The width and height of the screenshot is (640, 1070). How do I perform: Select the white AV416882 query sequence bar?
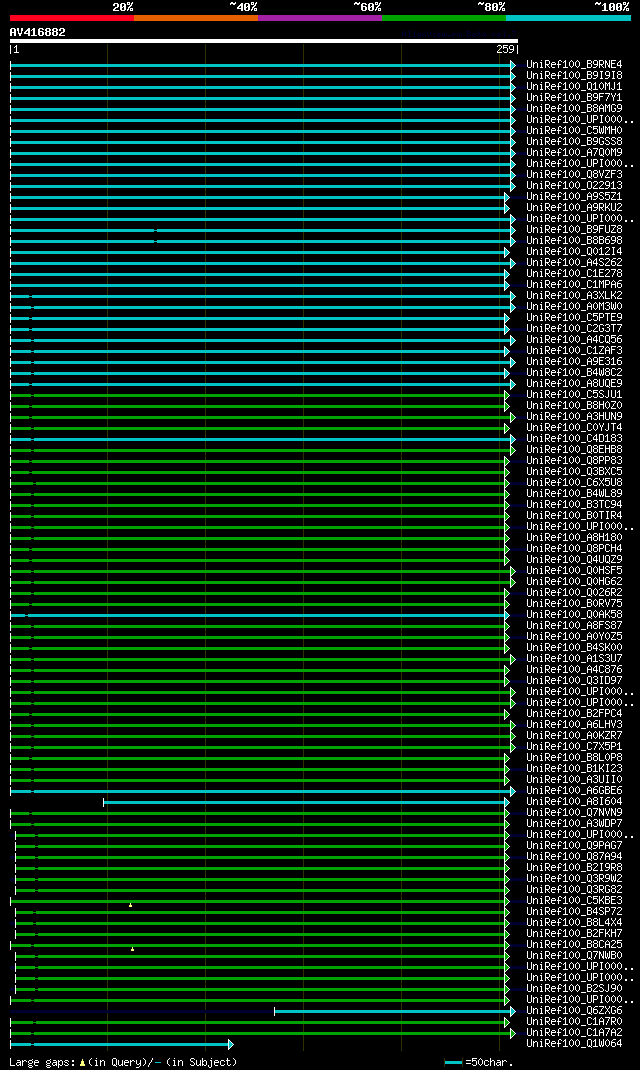point(263,41)
